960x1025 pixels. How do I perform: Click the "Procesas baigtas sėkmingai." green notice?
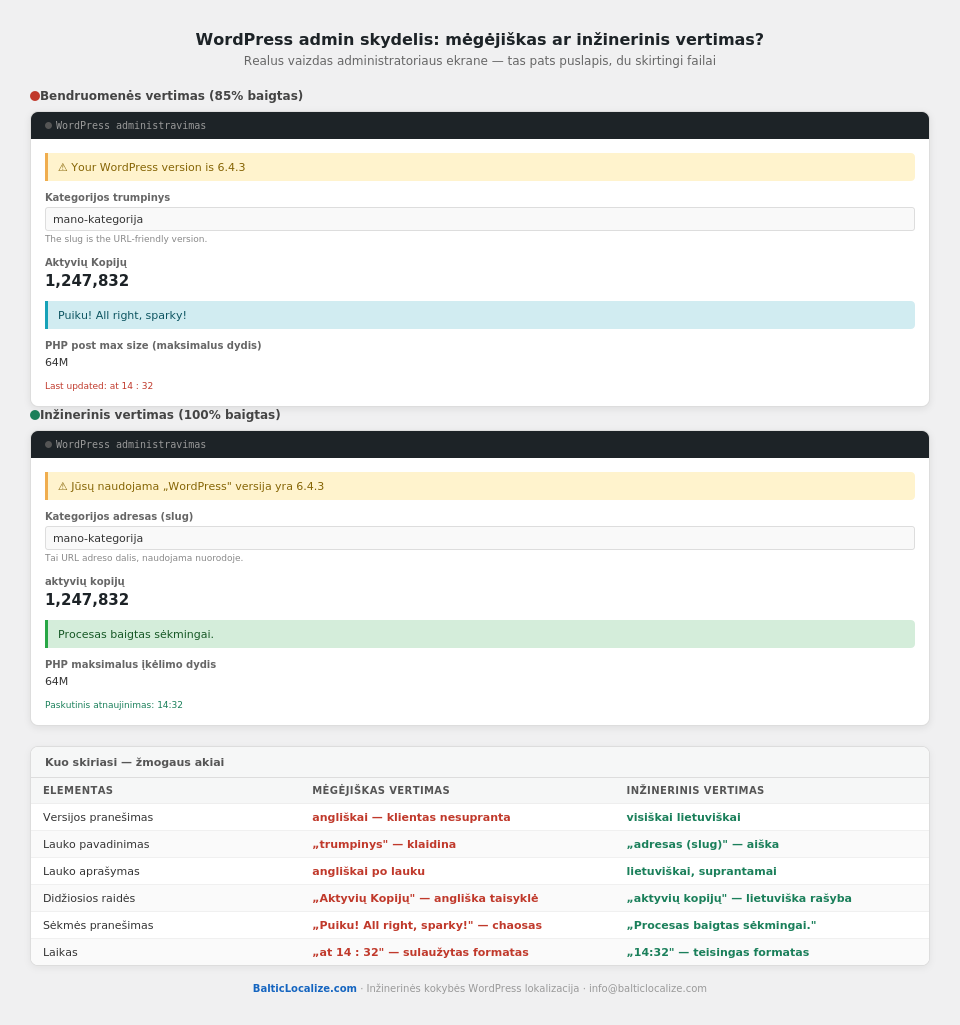(x=480, y=634)
